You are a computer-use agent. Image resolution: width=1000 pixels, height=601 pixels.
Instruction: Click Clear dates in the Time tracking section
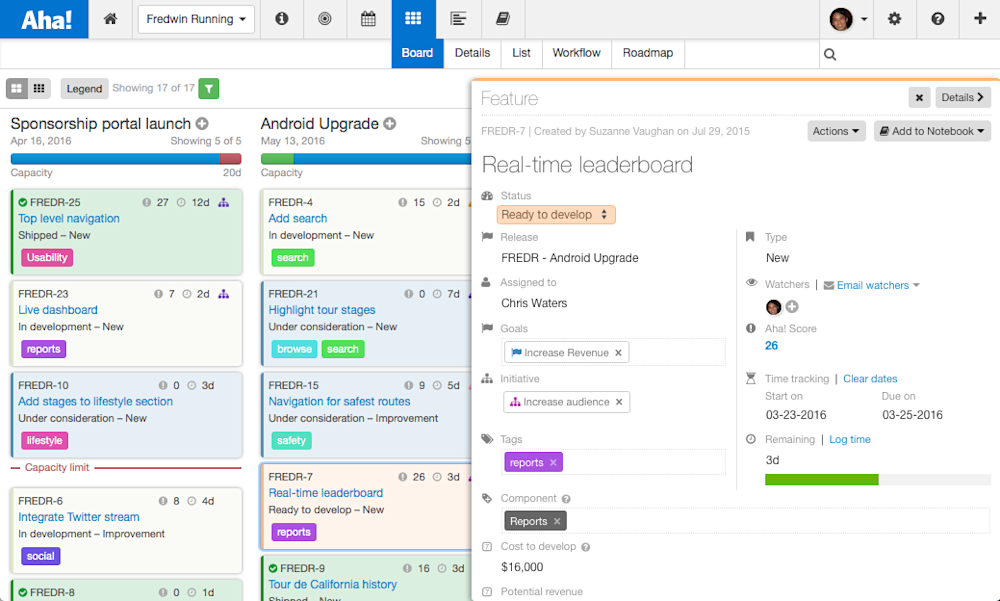[x=870, y=378]
